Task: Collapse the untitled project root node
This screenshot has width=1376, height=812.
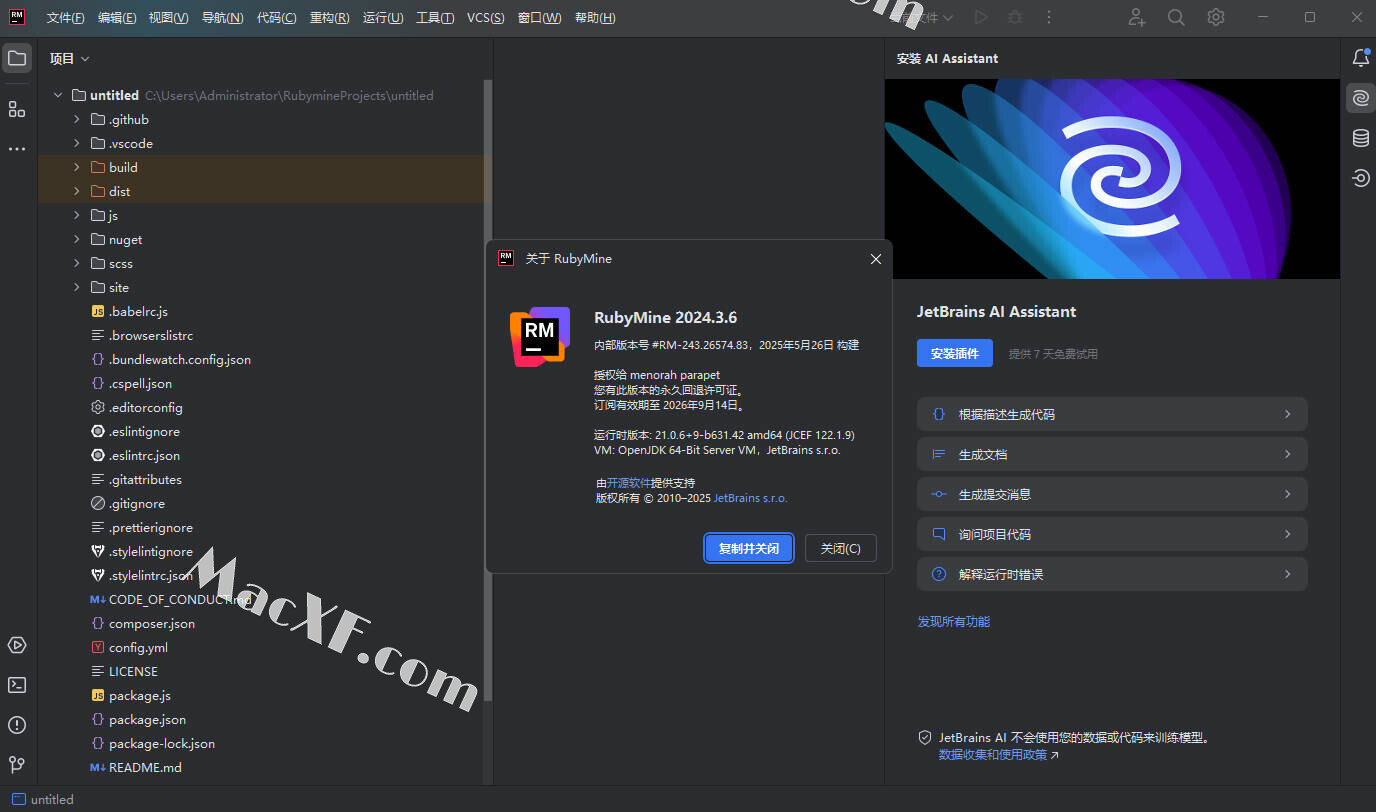Action: pos(57,95)
